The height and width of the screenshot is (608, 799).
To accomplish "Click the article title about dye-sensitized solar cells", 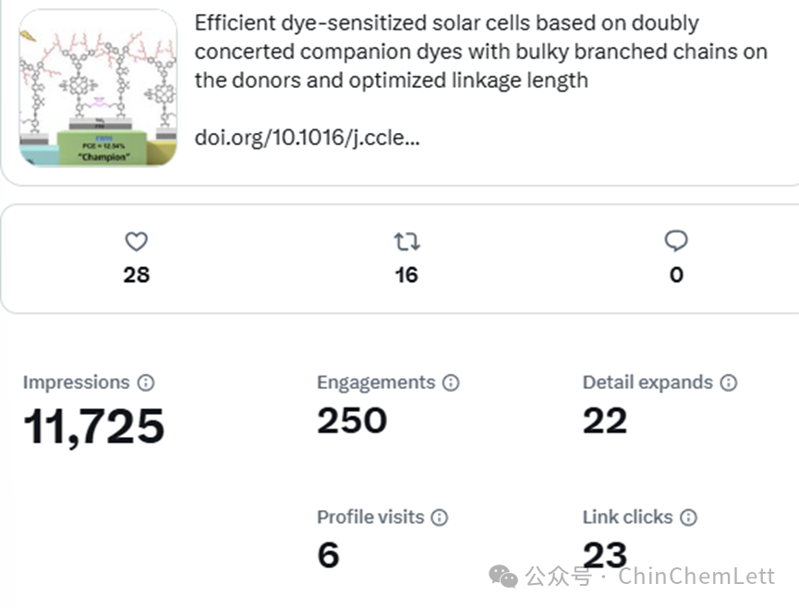I will [x=480, y=51].
